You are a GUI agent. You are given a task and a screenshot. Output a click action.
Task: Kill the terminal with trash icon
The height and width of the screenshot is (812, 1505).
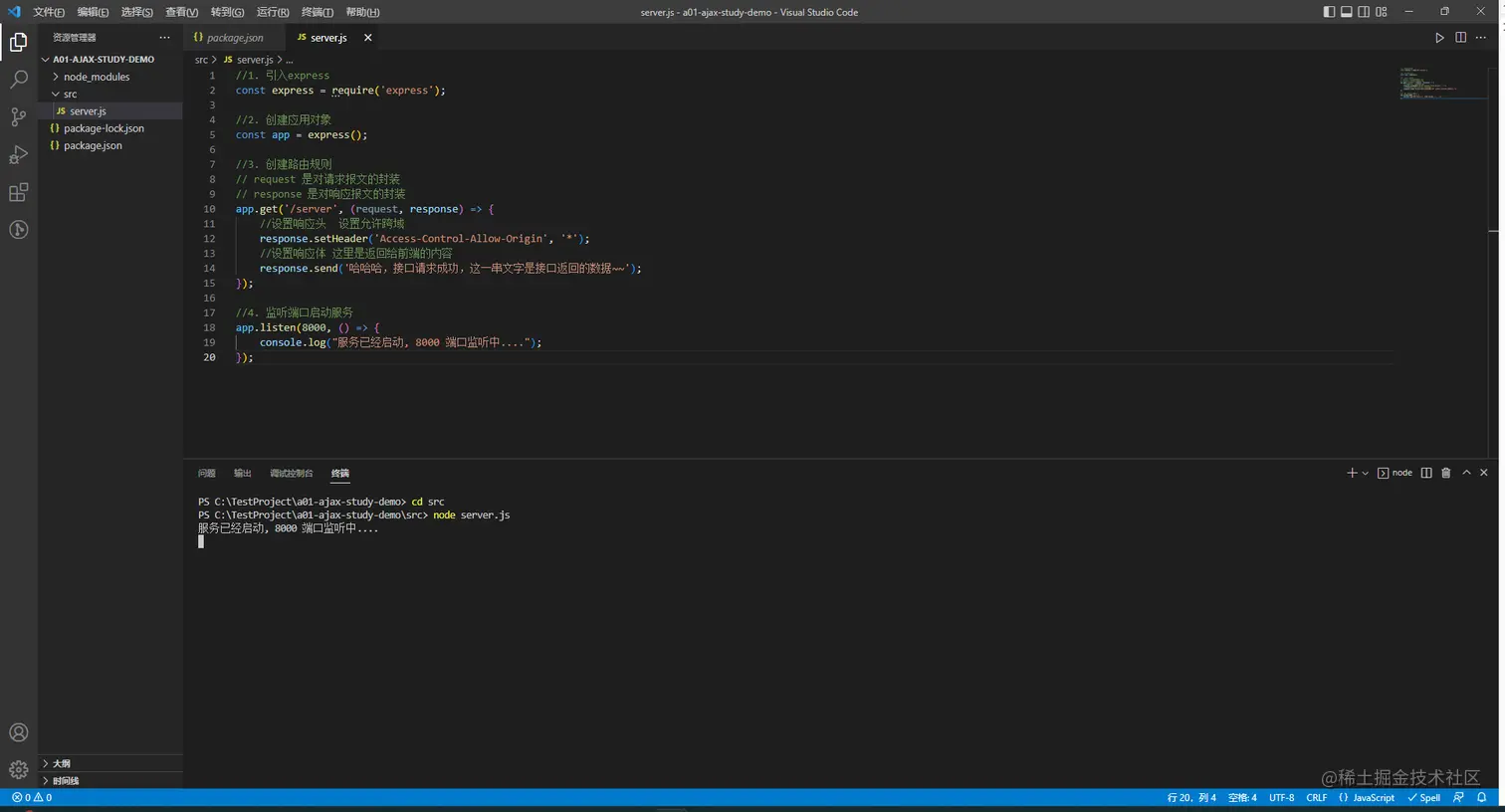click(x=1446, y=473)
